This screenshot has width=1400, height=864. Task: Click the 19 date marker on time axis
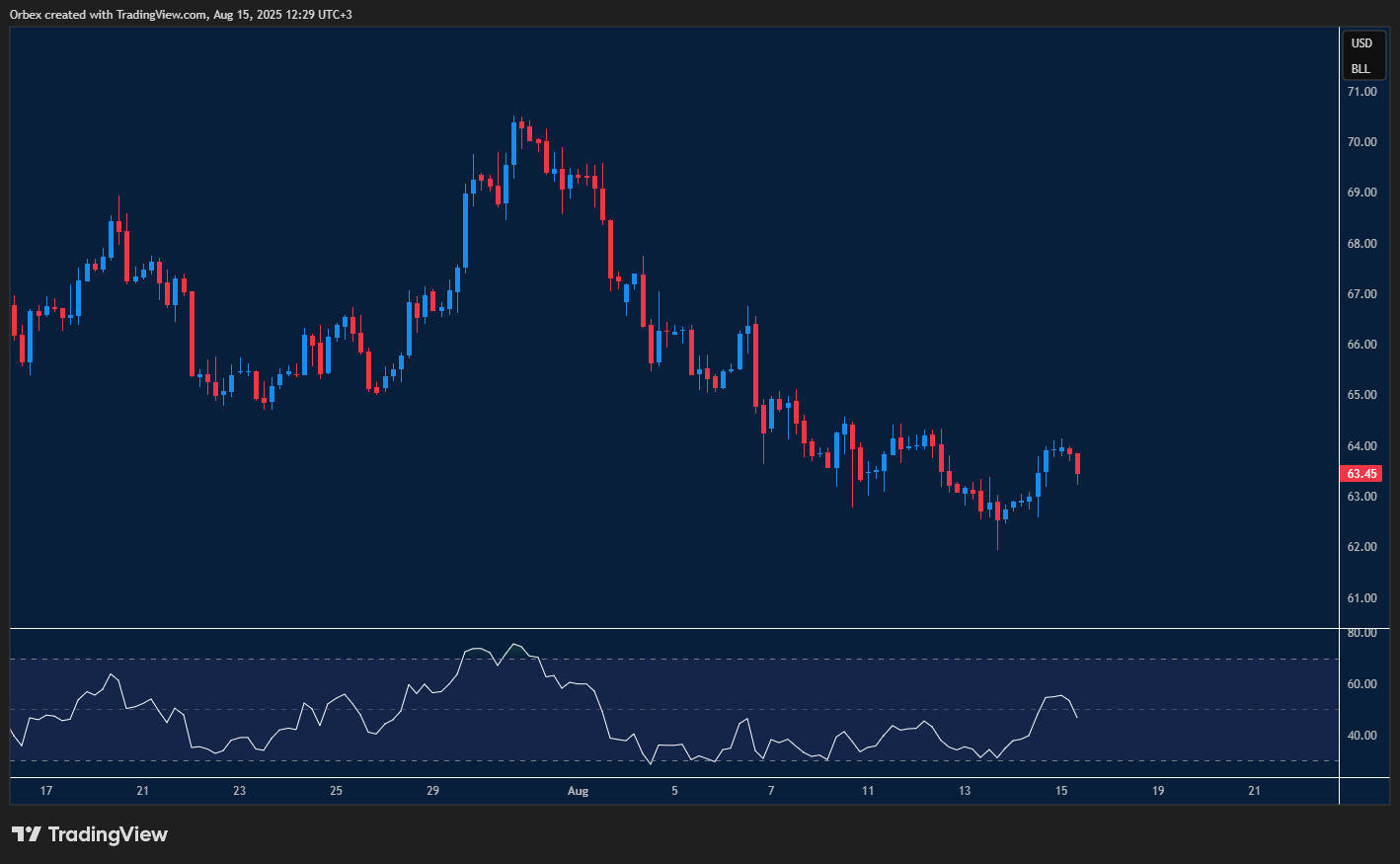click(1158, 791)
